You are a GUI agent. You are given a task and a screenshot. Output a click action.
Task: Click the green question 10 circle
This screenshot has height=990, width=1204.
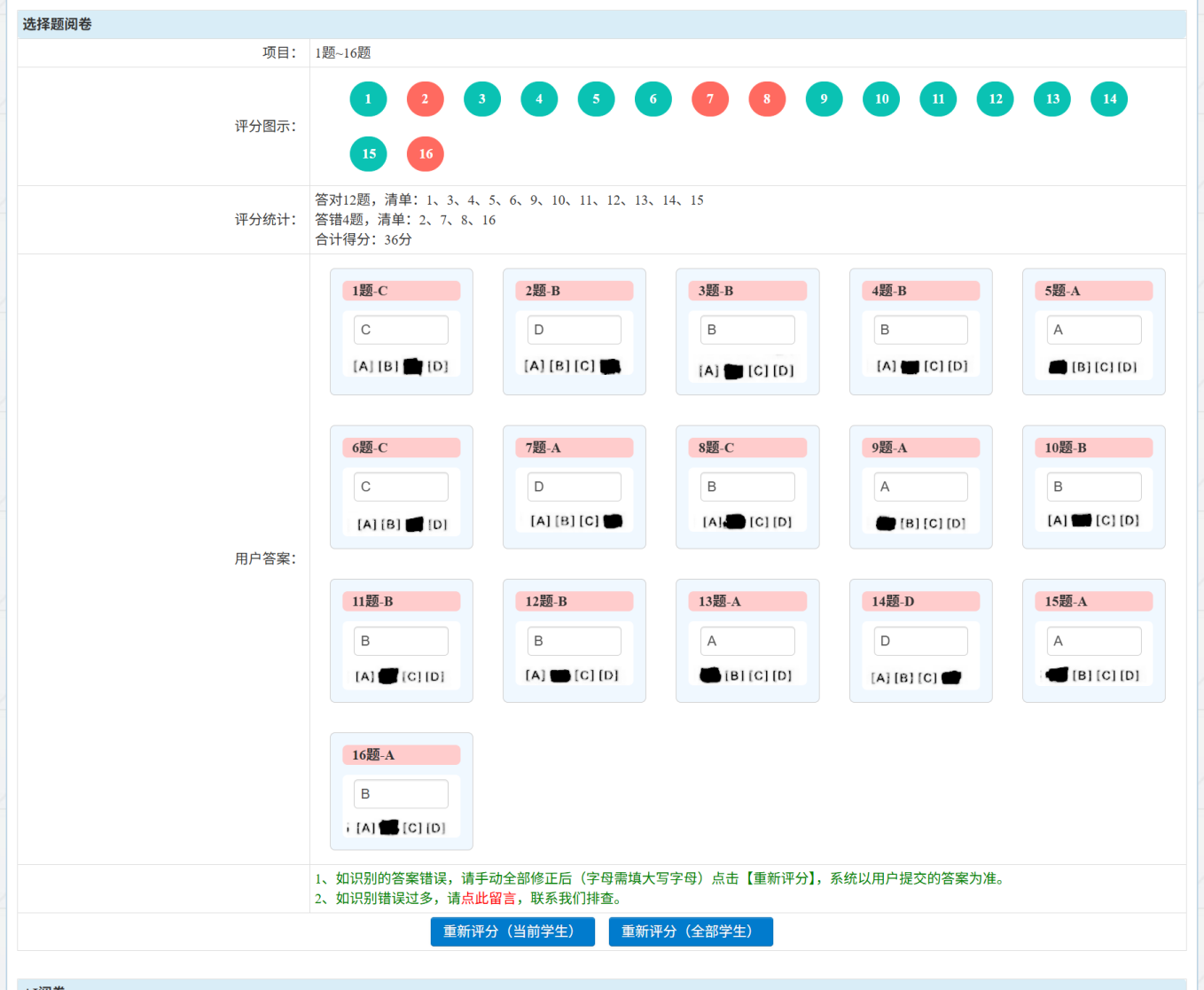point(880,99)
